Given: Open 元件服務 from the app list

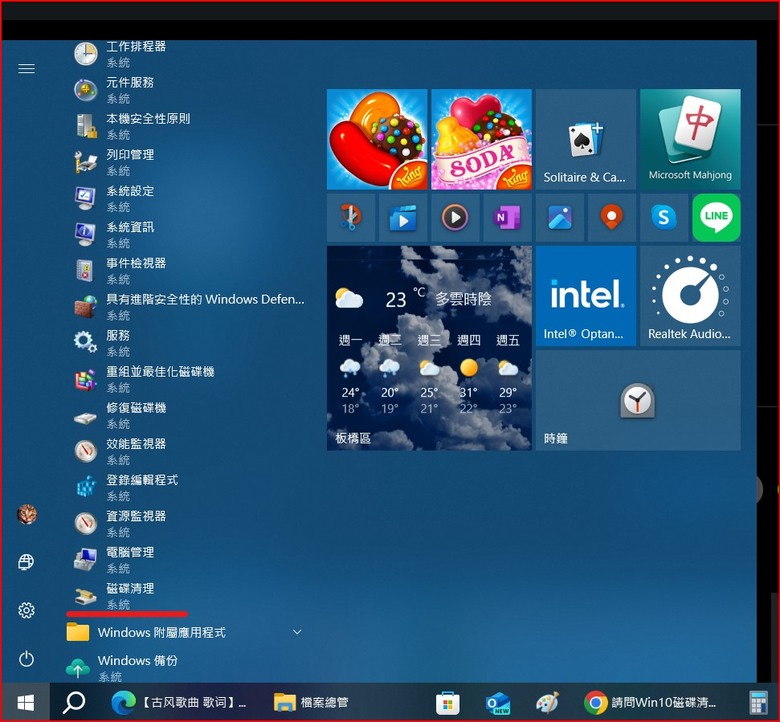Looking at the screenshot, I should click(189, 90).
